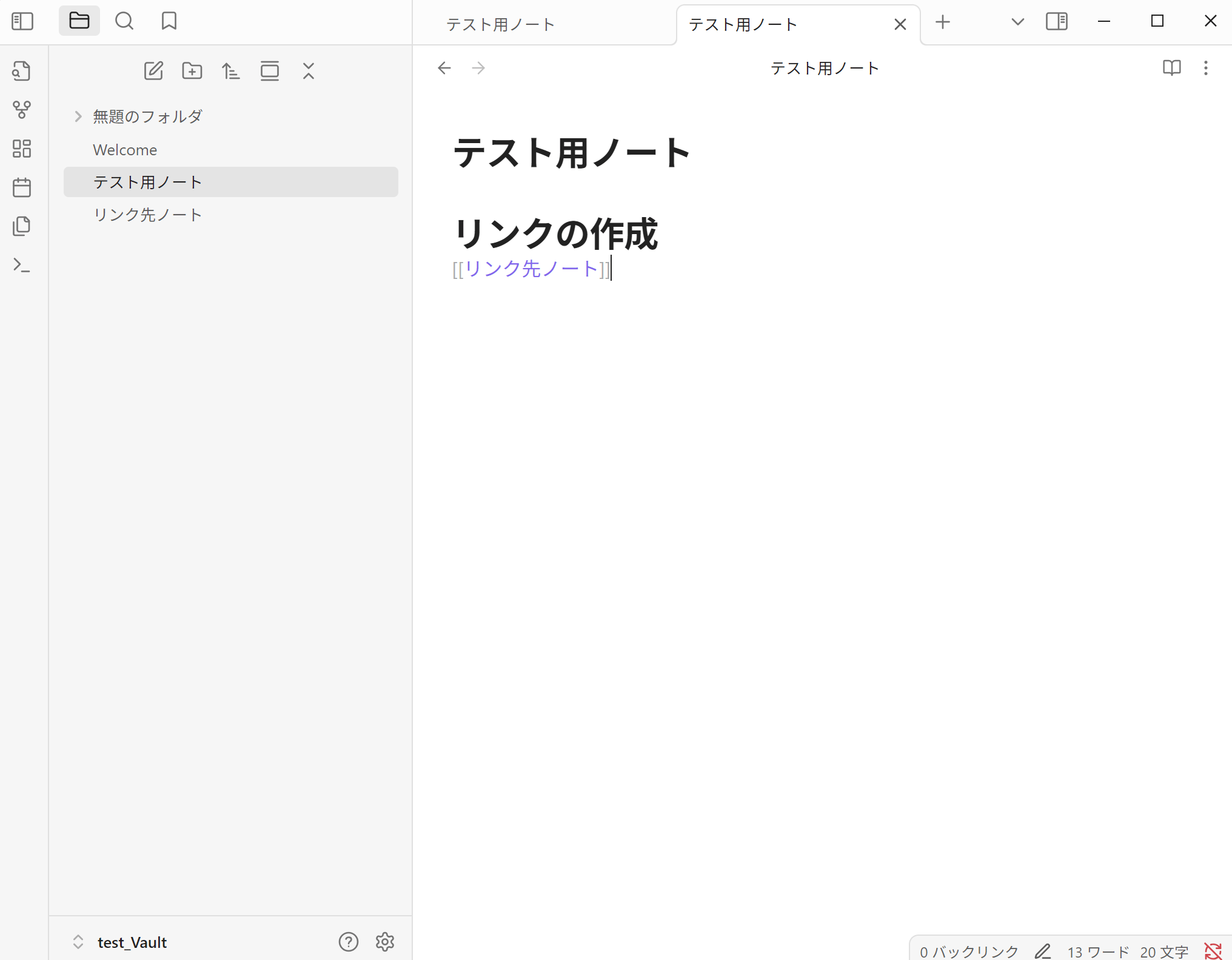
Task: Close the active テスト用ノート tab
Action: [x=900, y=24]
